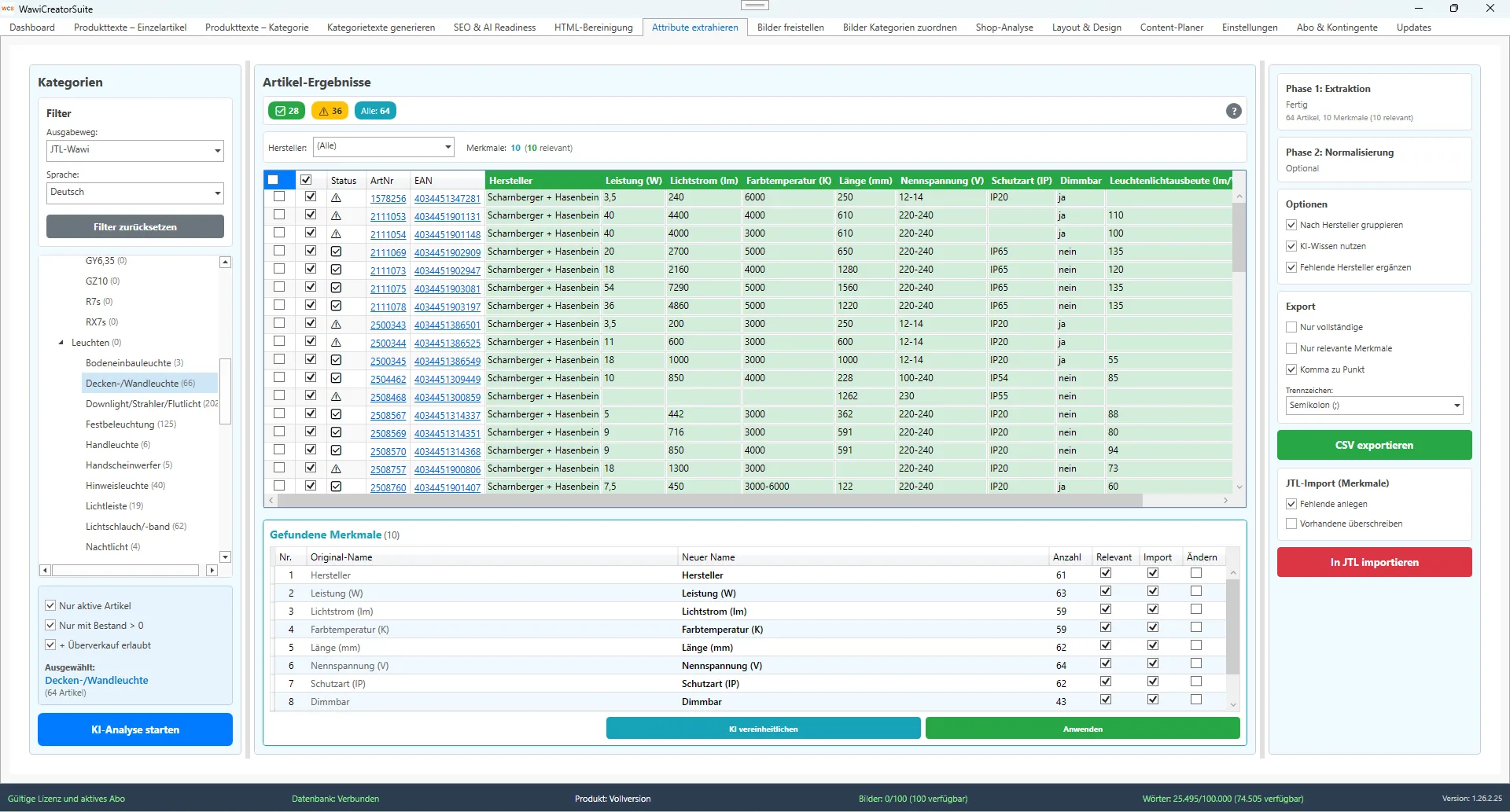Click checked status icon for article 2111069
The height and width of the screenshot is (812, 1510).
click(336, 252)
